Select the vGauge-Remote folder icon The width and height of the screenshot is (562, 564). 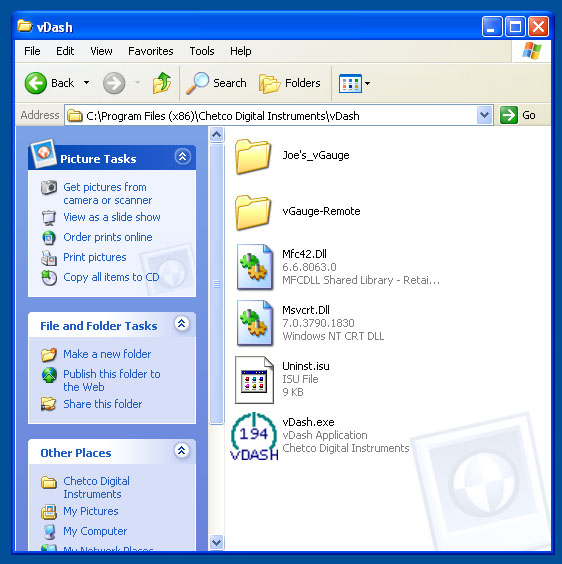pos(253,212)
